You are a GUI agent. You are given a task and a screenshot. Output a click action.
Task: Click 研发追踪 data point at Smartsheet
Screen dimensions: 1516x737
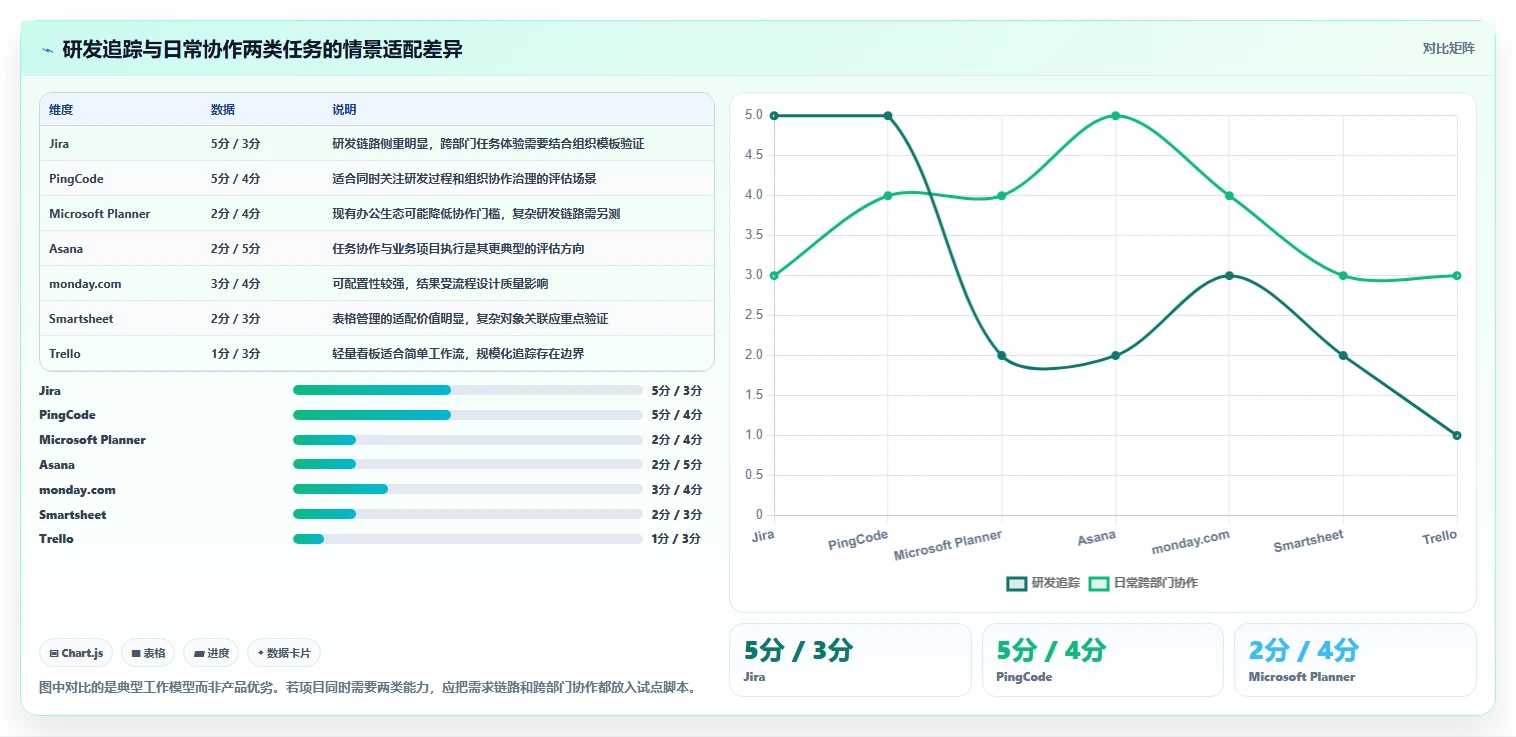[1343, 355]
